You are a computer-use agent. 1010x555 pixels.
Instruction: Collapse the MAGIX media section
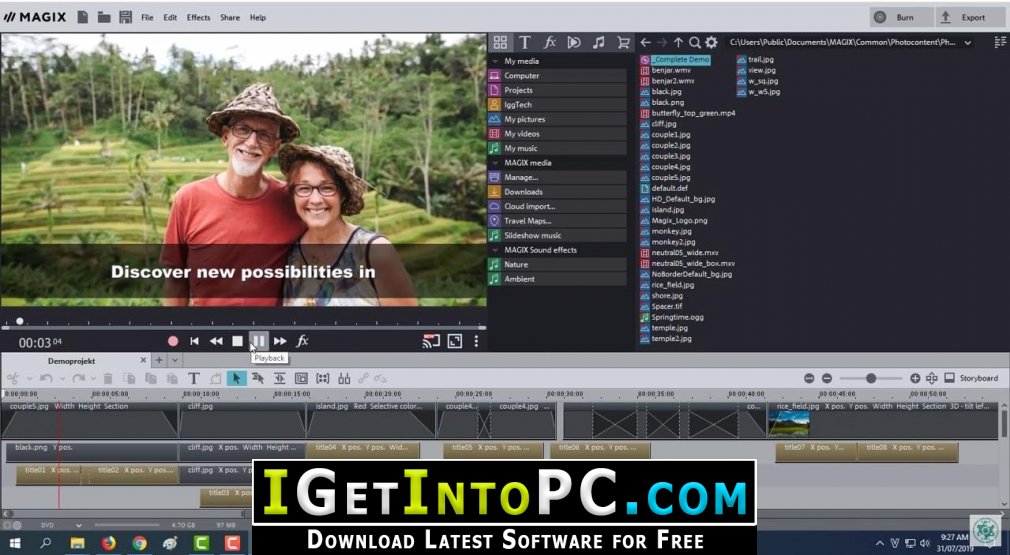pyautogui.click(x=495, y=163)
